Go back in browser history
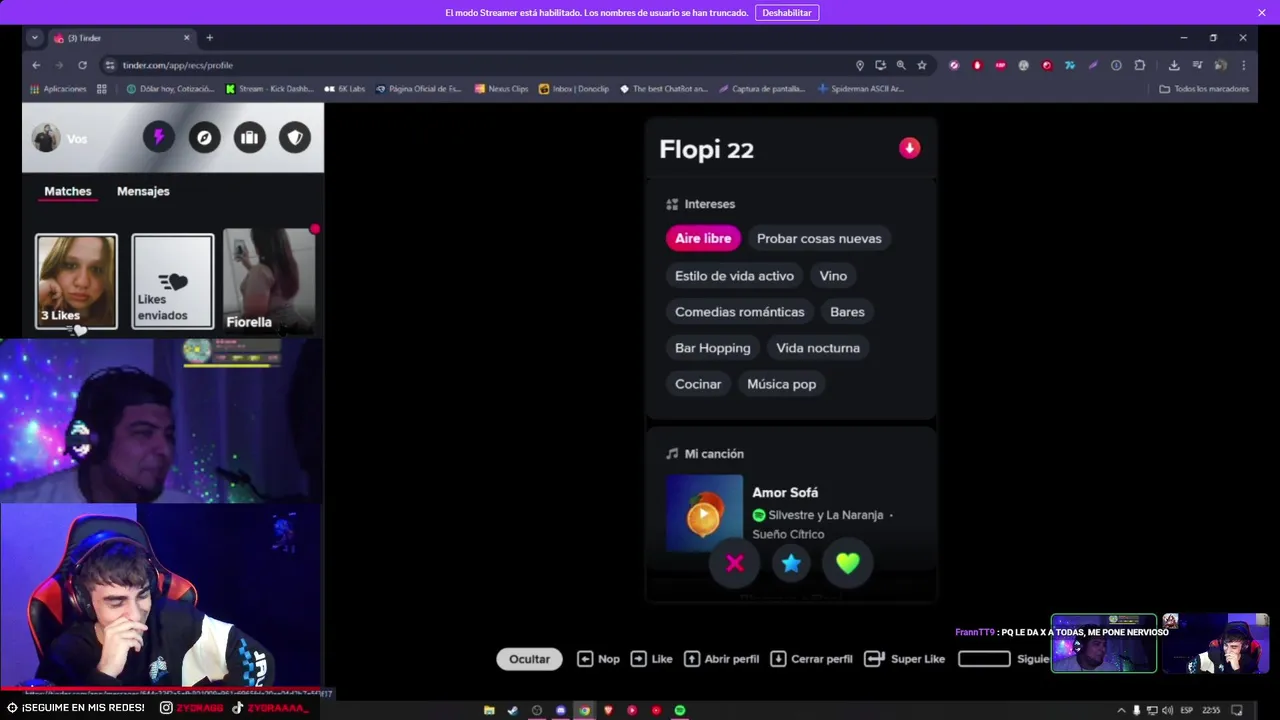The height and width of the screenshot is (720, 1280). 36,65
